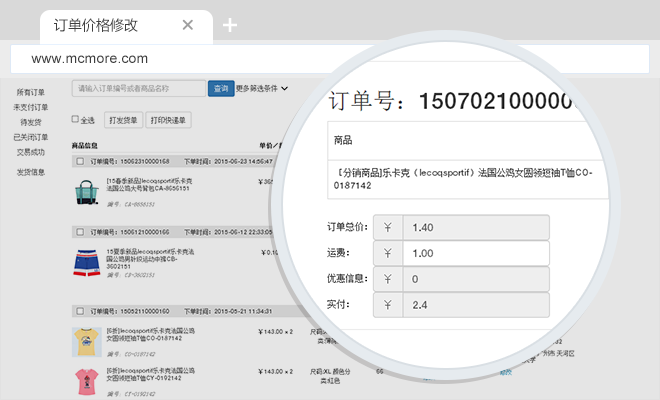This screenshot has height=400, width=660.
Task: Tick the 全选 select-all checkbox
Action: [x=76, y=120]
